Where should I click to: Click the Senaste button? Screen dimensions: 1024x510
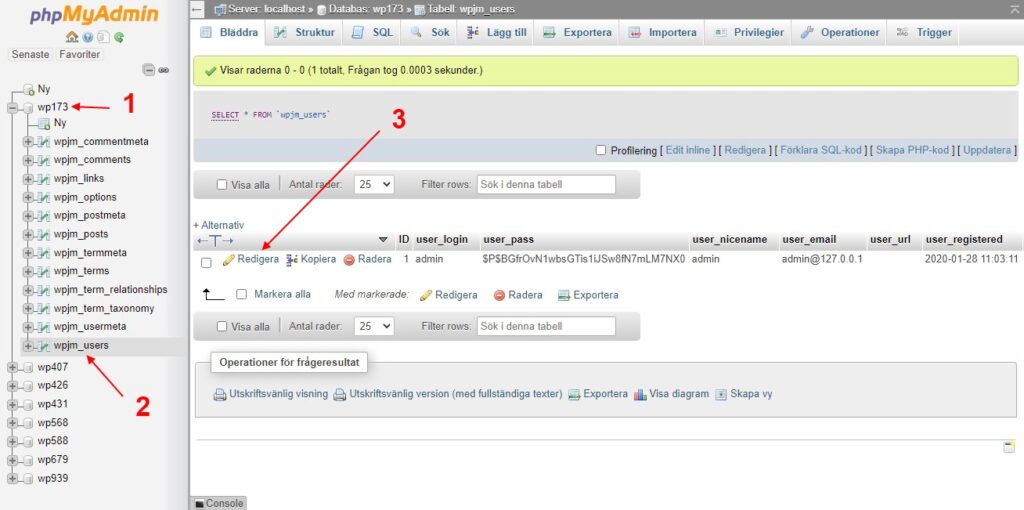point(31,55)
